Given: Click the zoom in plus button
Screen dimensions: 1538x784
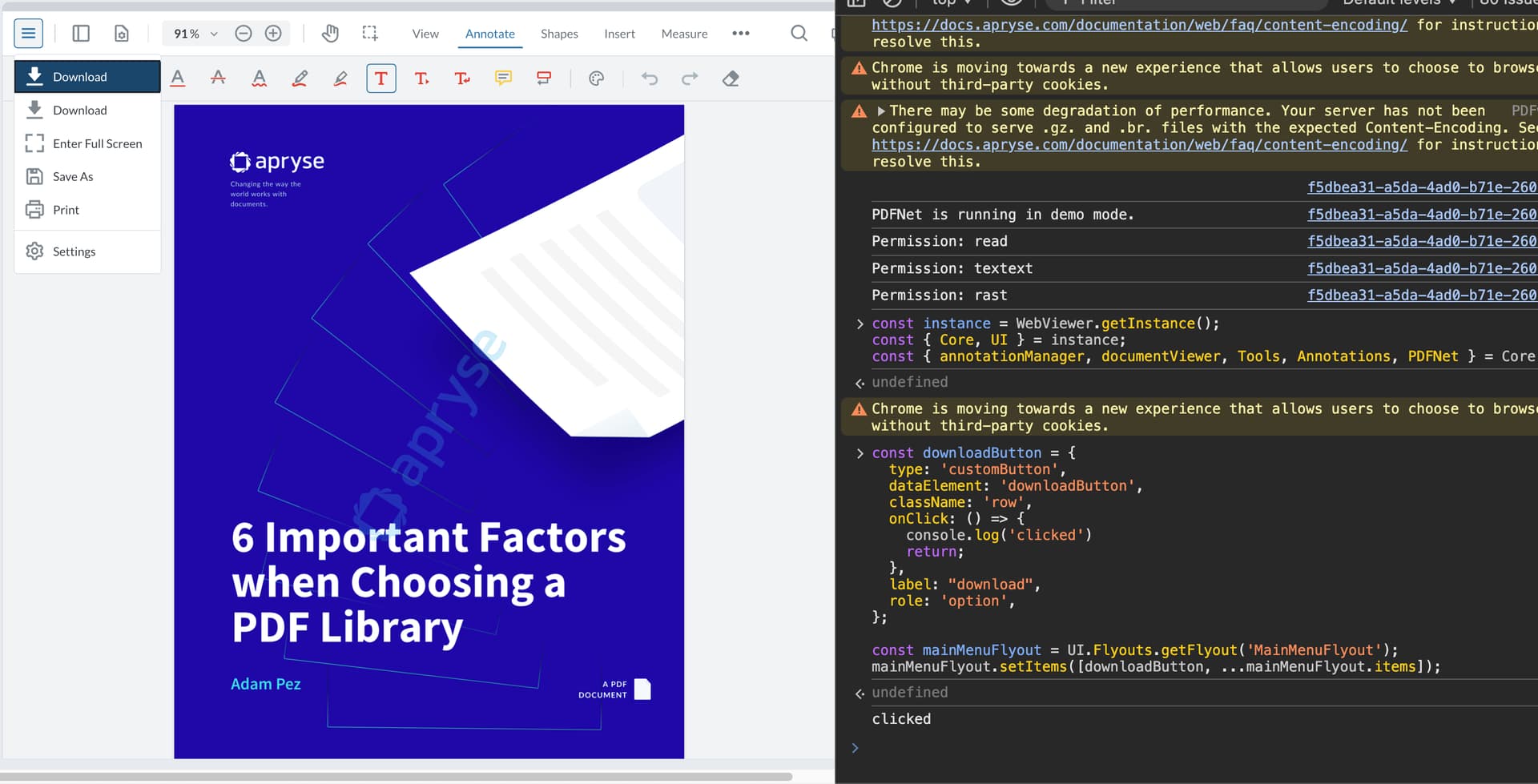Looking at the screenshot, I should point(273,34).
